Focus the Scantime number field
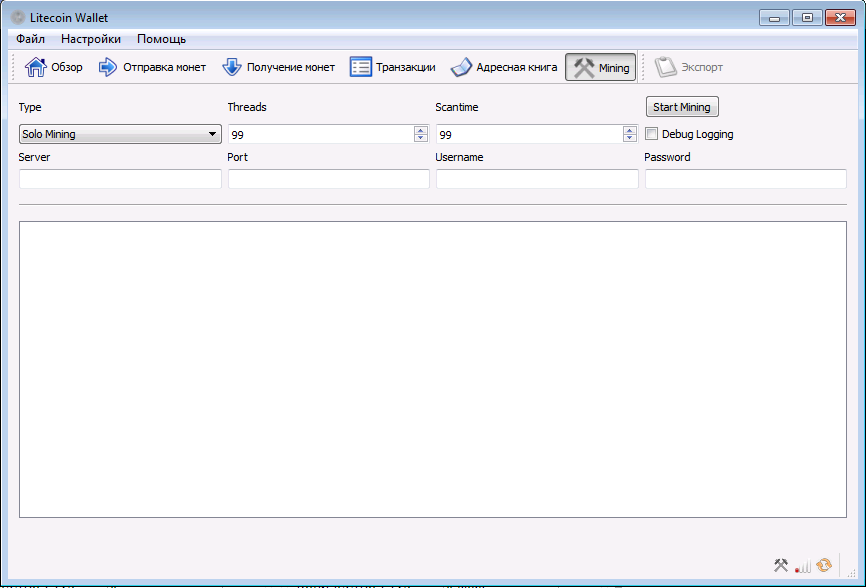 point(530,134)
